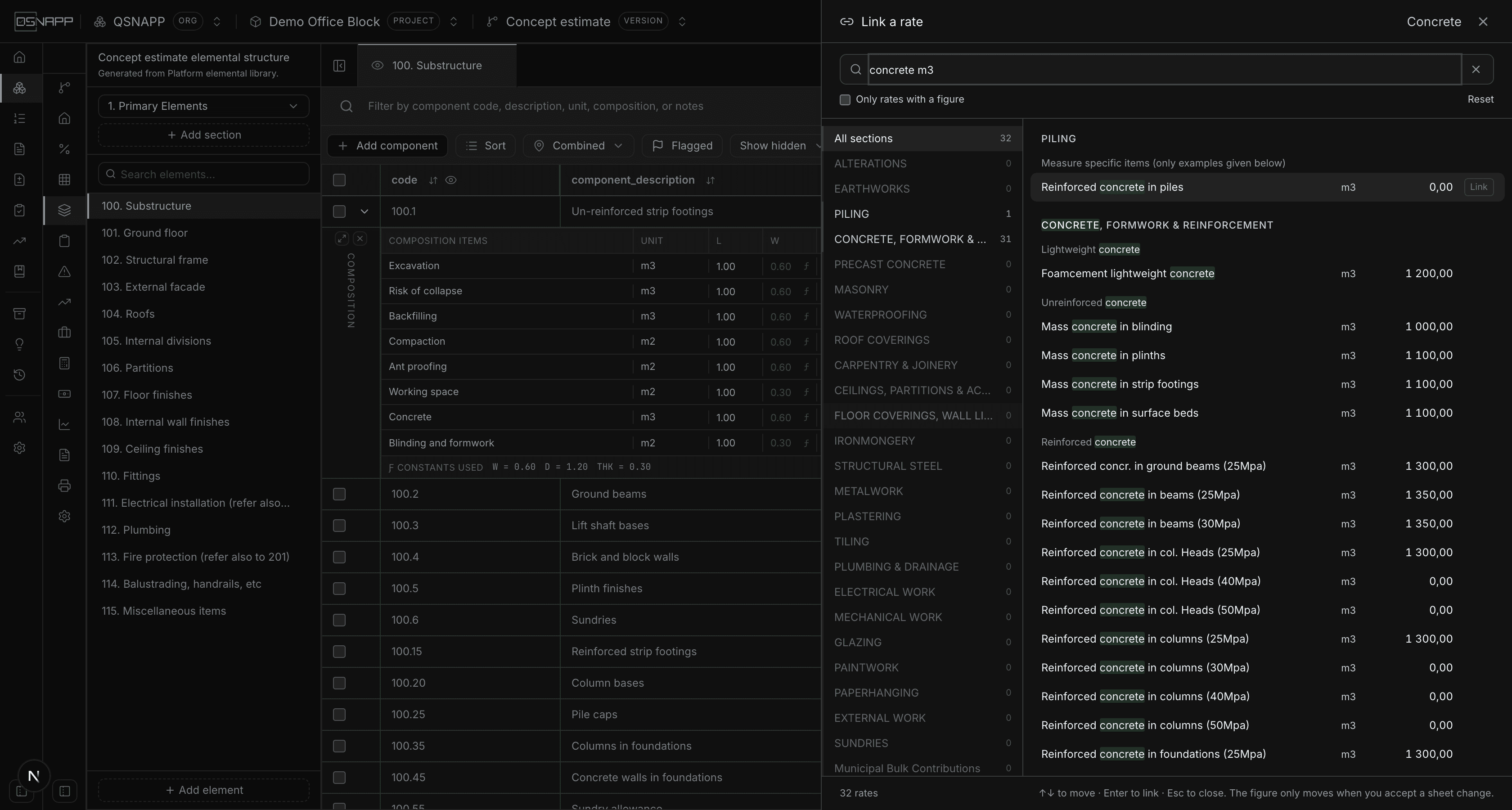Check the row 100.4 Brick and block walls
1512x810 pixels.
click(x=339, y=557)
